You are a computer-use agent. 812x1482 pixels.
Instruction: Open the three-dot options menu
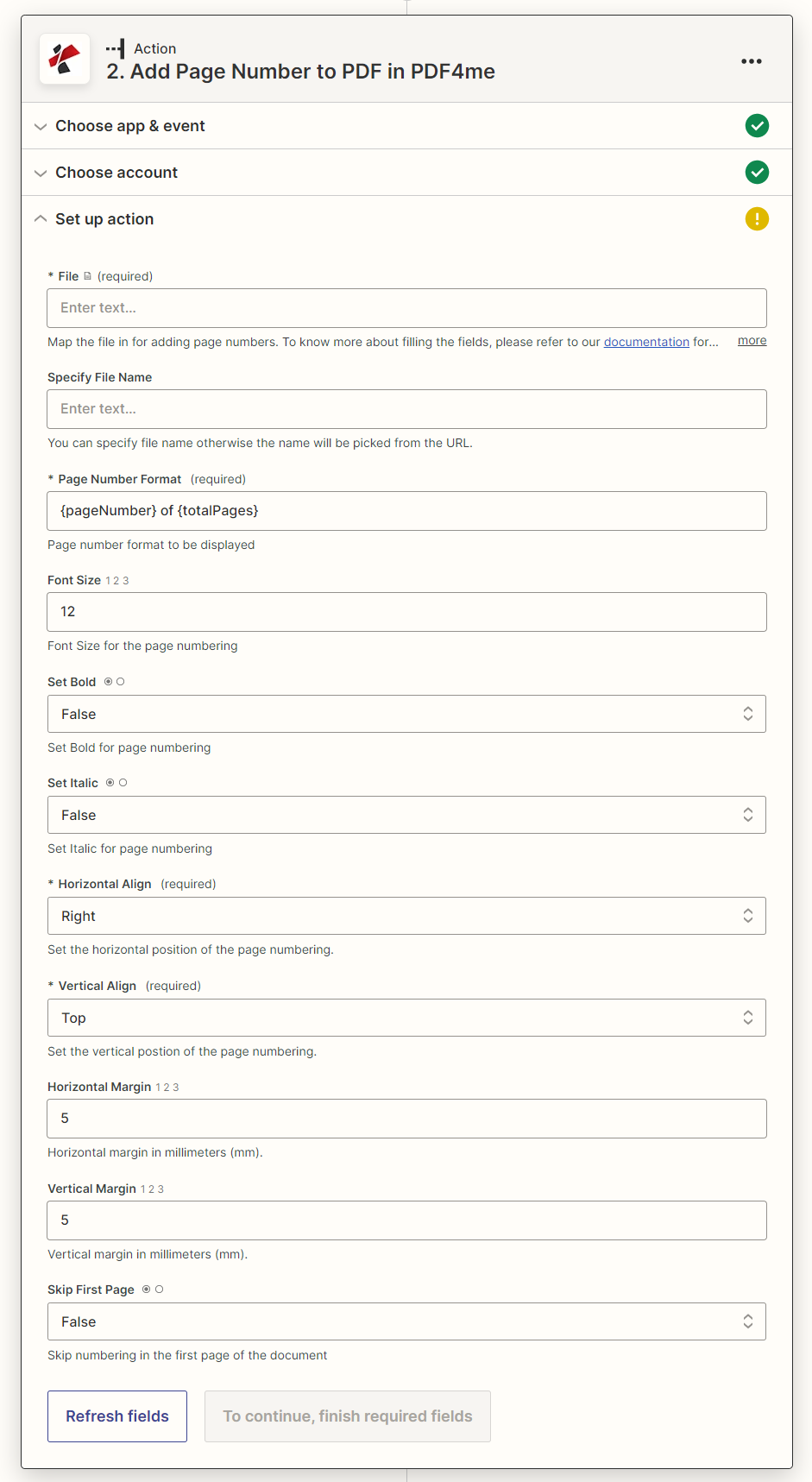751,60
